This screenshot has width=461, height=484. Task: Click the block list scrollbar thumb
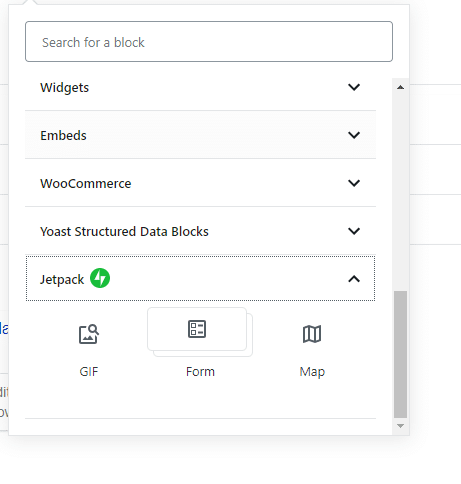(401, 354)
